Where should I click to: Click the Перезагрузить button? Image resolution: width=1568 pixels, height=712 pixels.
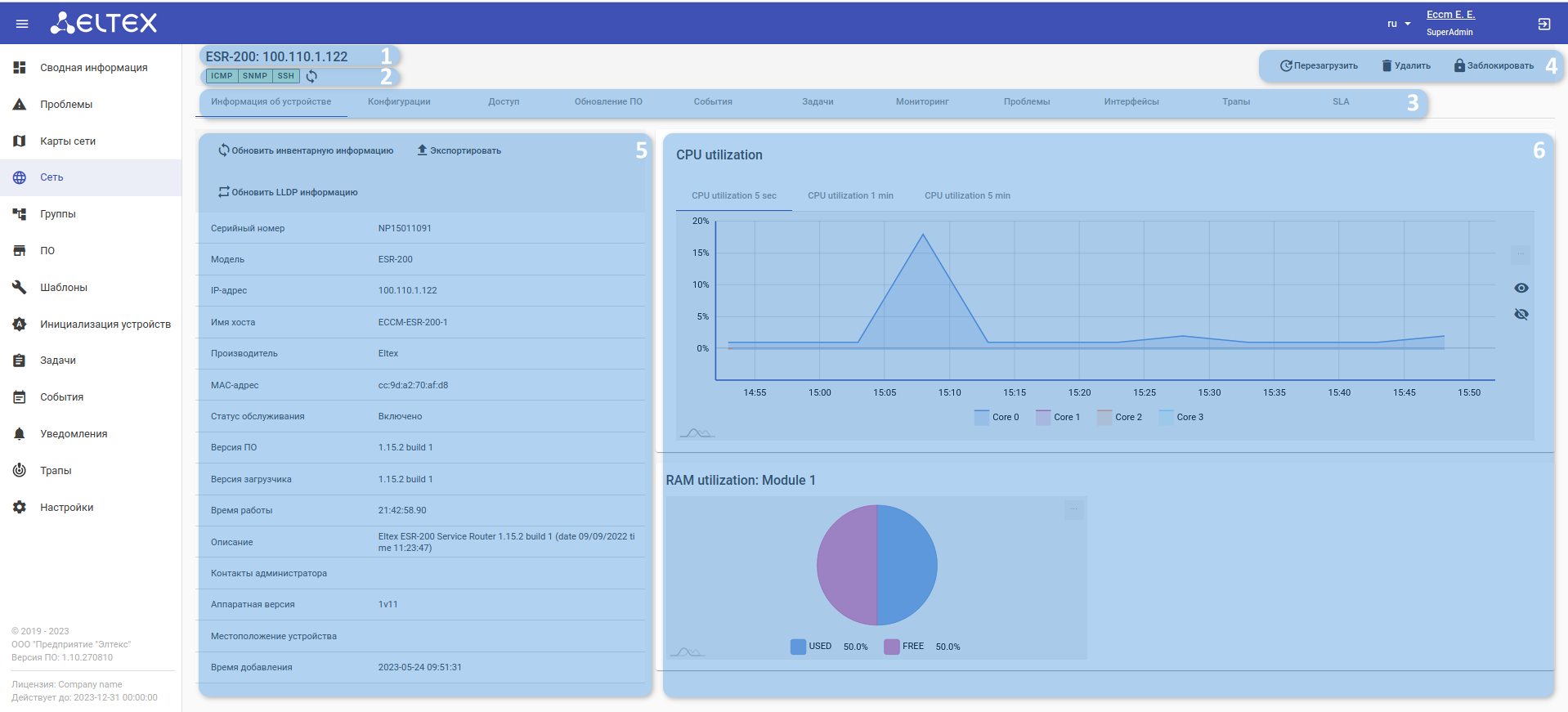tap(1319, 65)
